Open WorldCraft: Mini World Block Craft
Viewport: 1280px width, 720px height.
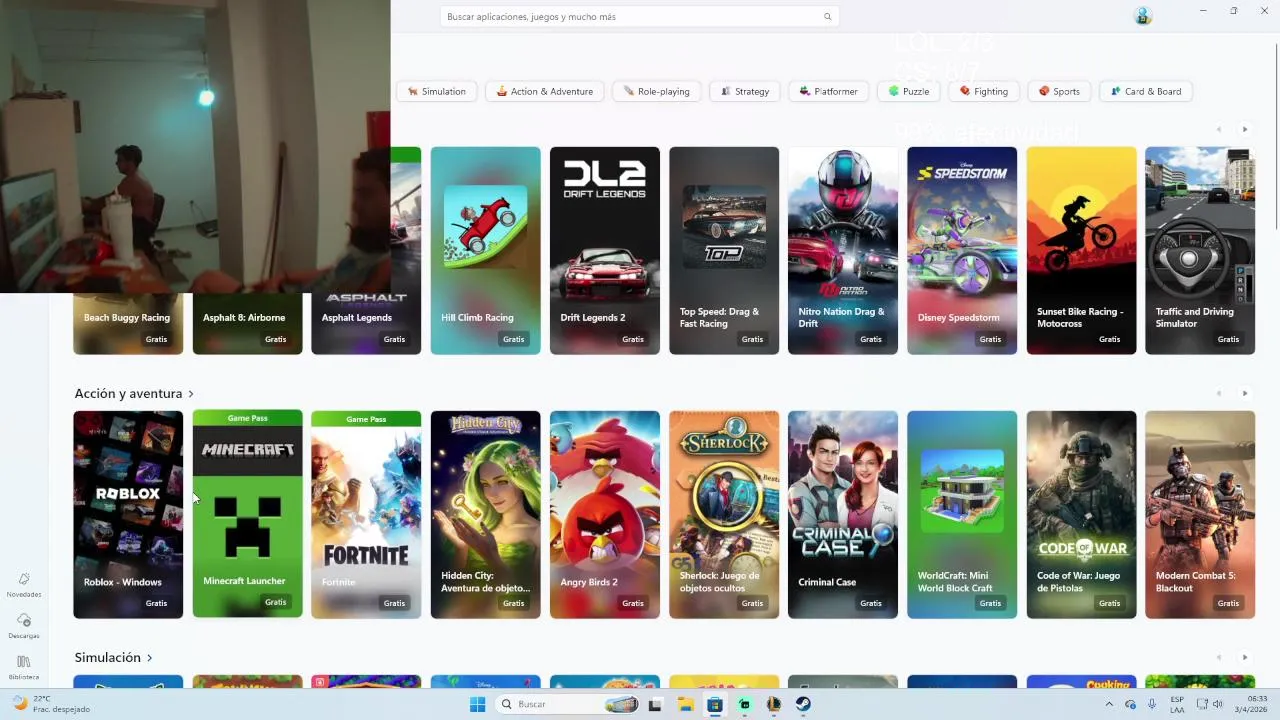961,515
